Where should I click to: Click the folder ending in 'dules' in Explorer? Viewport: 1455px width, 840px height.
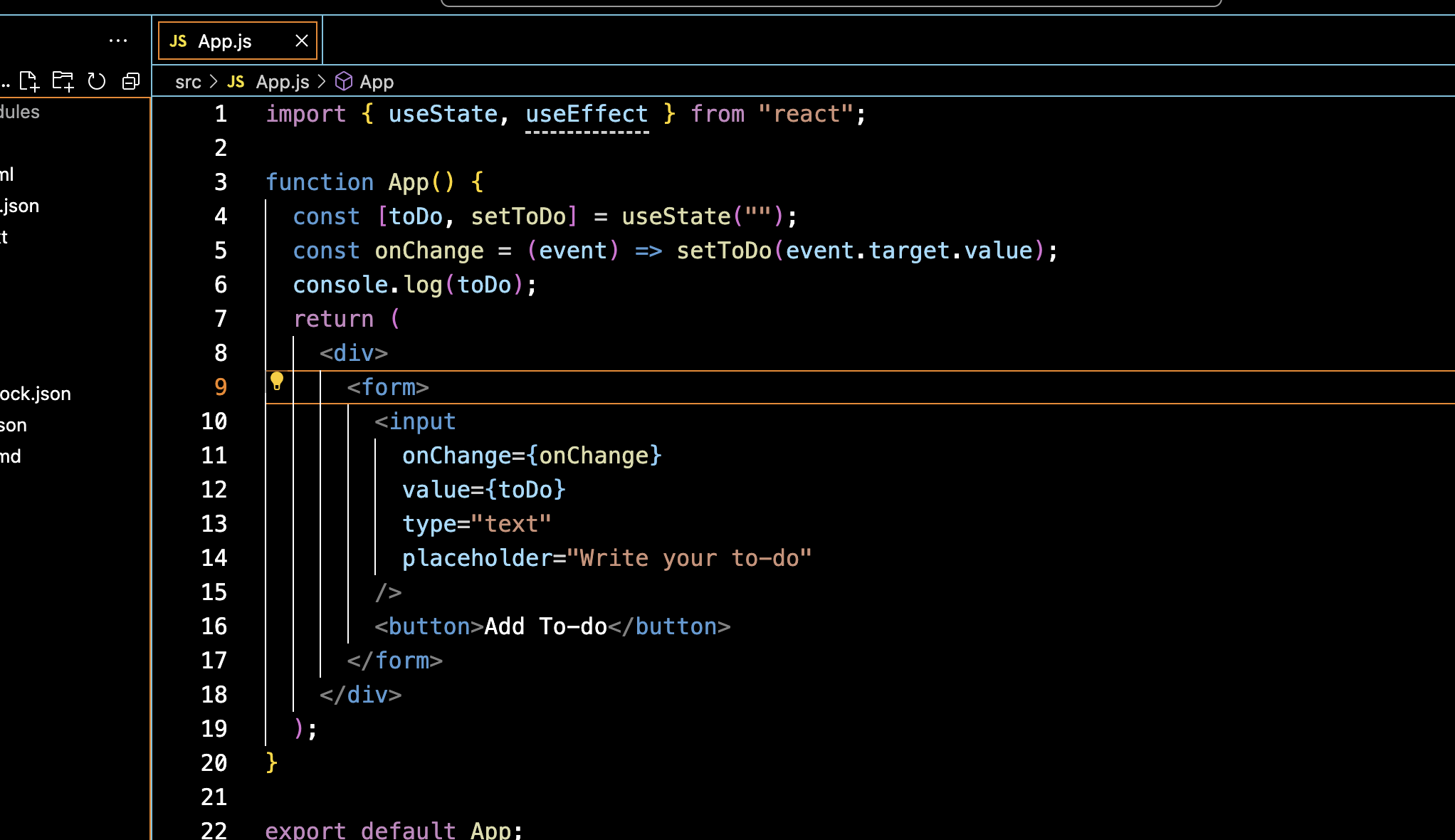pyautogui.click(x=20, y=112)
